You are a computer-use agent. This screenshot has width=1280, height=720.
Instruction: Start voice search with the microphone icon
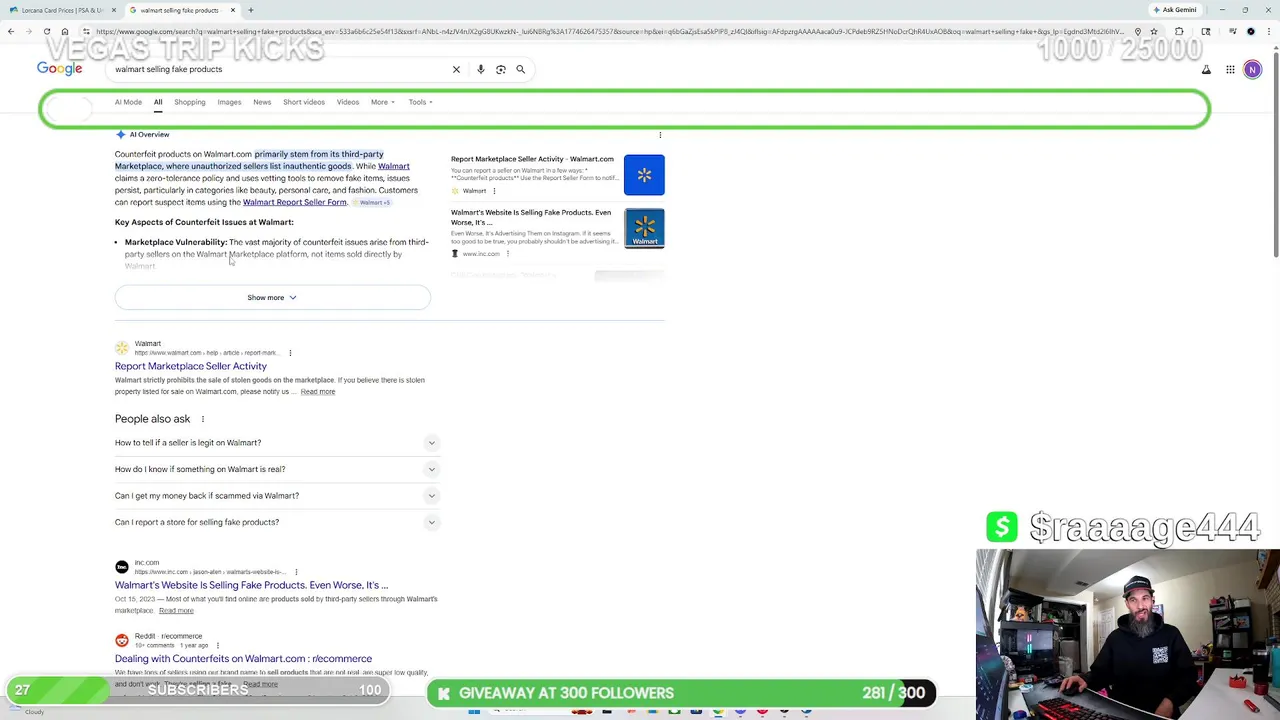pyautogui.click(x=481, y=69)
